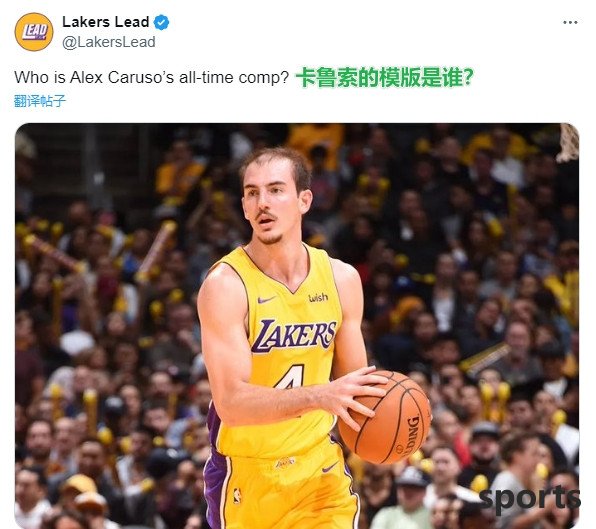Viewport: 596px width, 529px height.
Task: Open the three-dot more options menu
Action: (570, 23)
